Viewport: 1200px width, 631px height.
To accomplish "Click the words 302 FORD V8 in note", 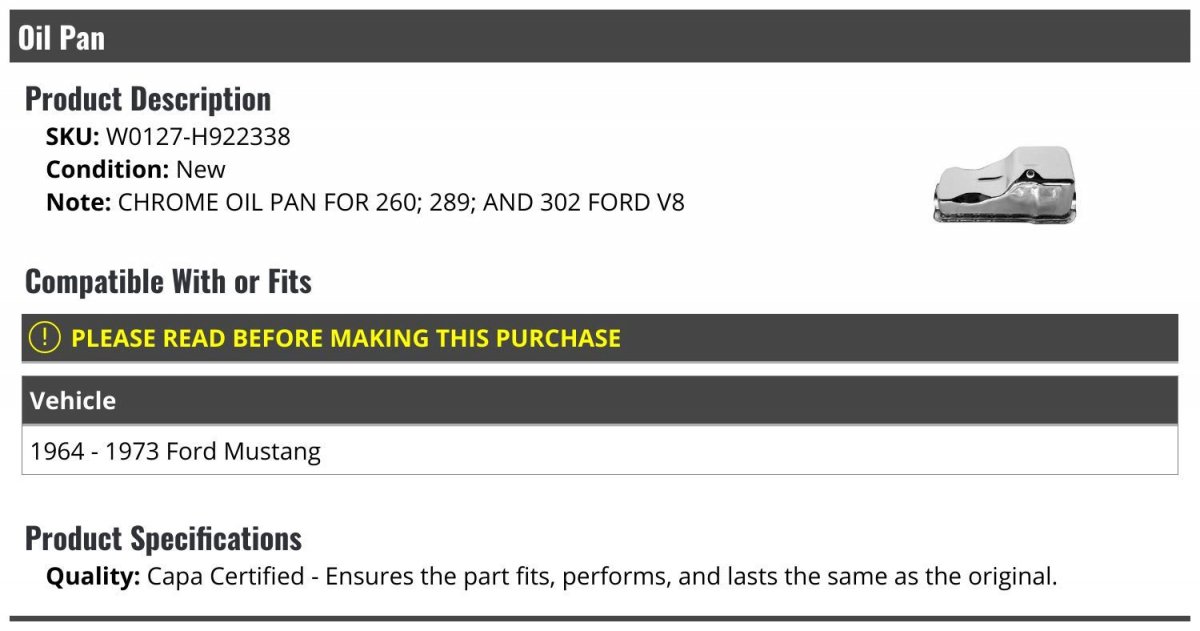I will pos(612,202).
